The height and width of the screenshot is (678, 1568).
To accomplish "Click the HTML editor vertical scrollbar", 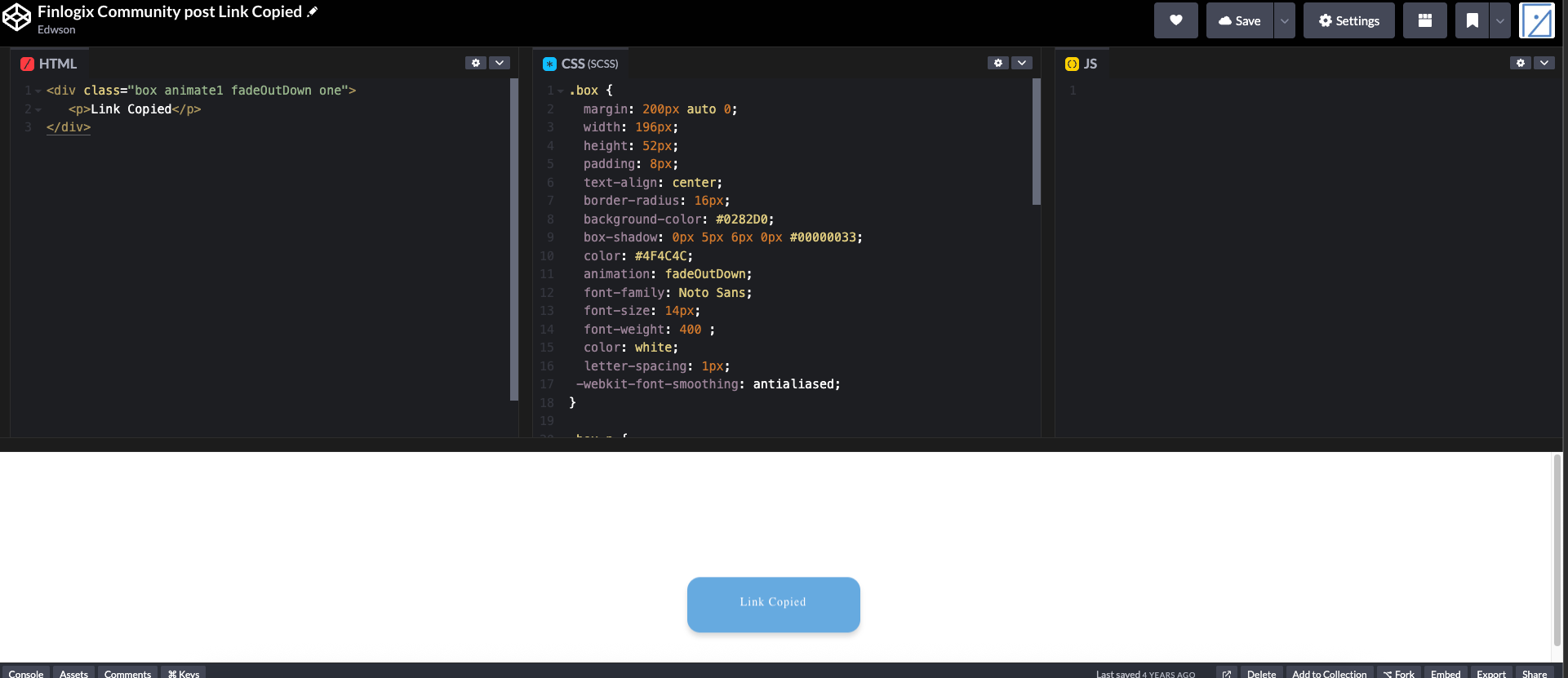I will click(x=514, y=239).
